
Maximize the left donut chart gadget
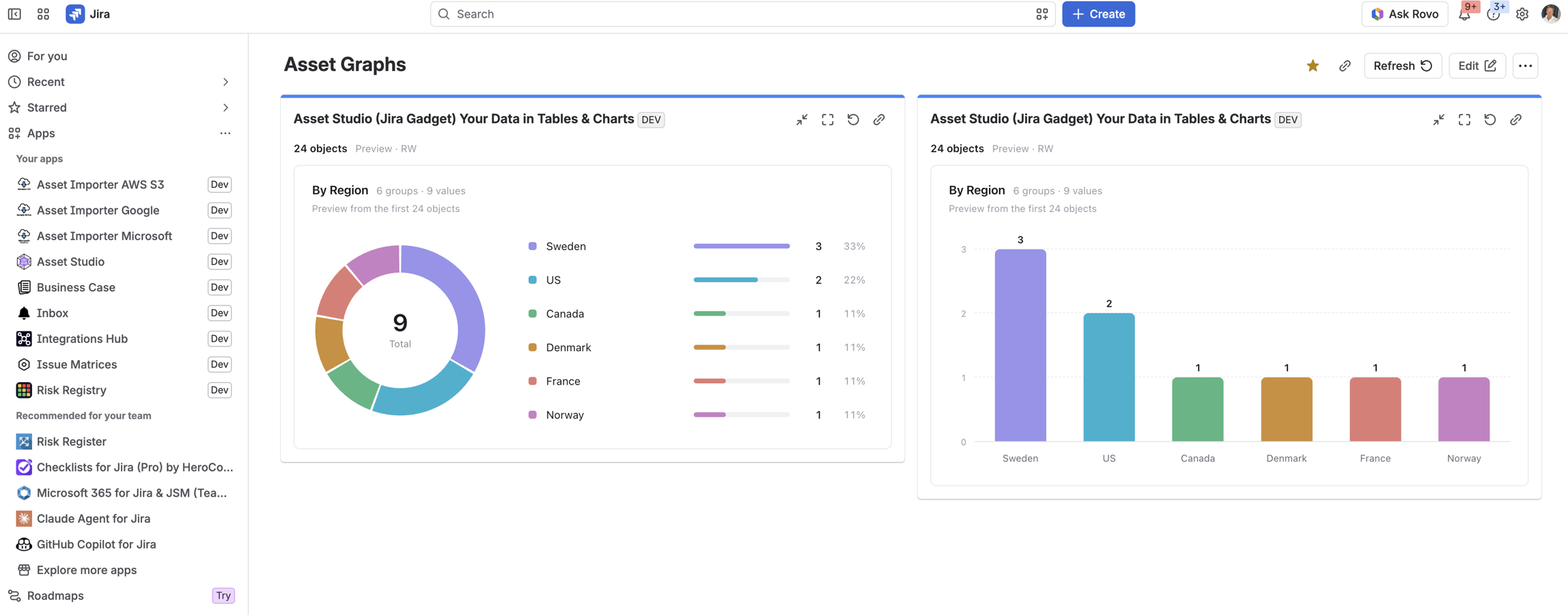tap(827, 120)
